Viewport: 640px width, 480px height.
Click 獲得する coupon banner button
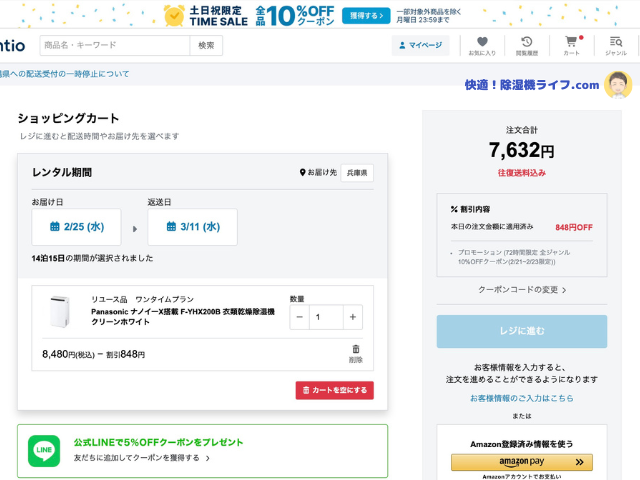click(x=365, y=15)
